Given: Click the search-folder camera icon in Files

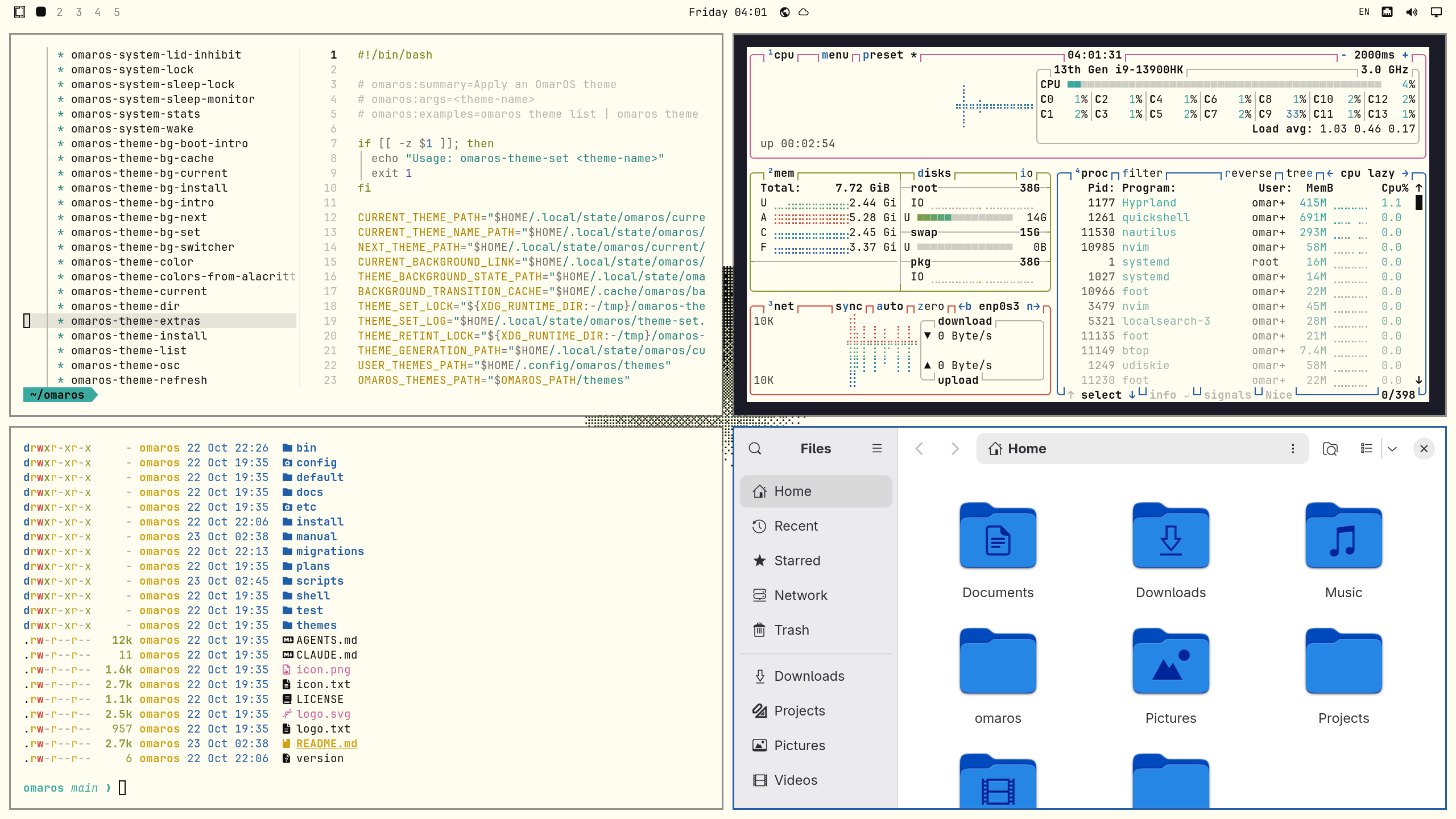Looking at the screenshot, I should tap(1330, 448).
